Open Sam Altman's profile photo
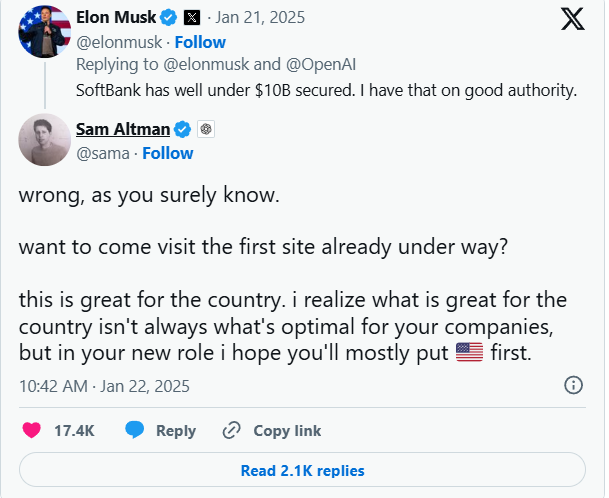This screenshot has width=609, height=498. (45, 140)
